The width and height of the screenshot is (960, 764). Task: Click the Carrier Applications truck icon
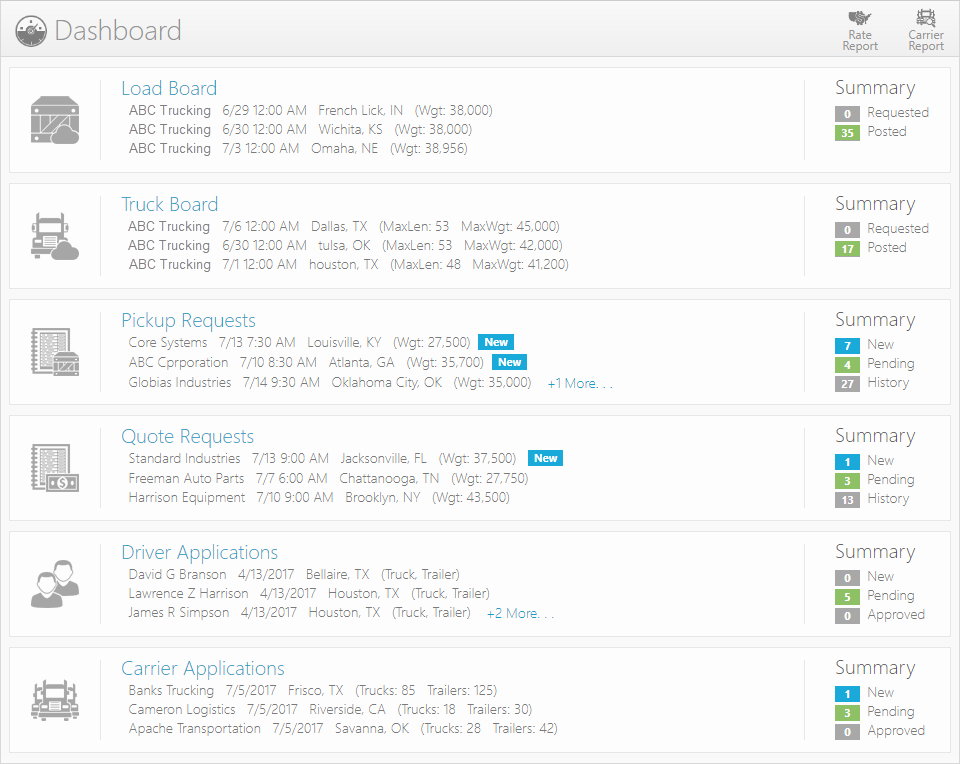coord(55,700)
